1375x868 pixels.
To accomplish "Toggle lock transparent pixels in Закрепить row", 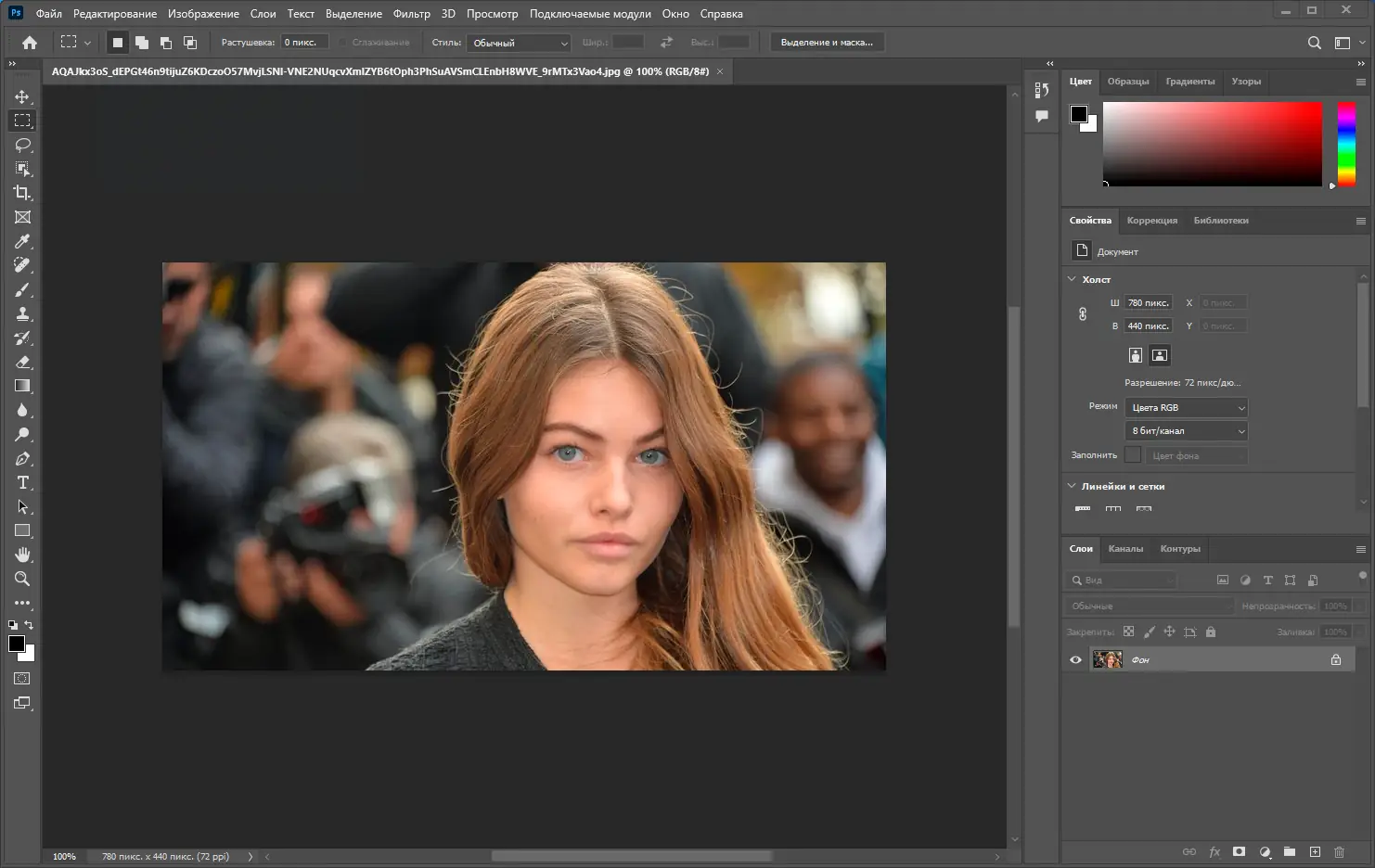I will click(x=1129, y=632).
